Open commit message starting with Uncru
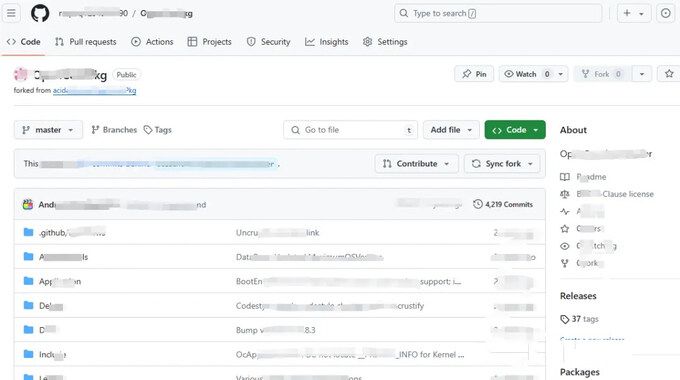680x380 pixels. pyautogui.click(x=278, y=233)
